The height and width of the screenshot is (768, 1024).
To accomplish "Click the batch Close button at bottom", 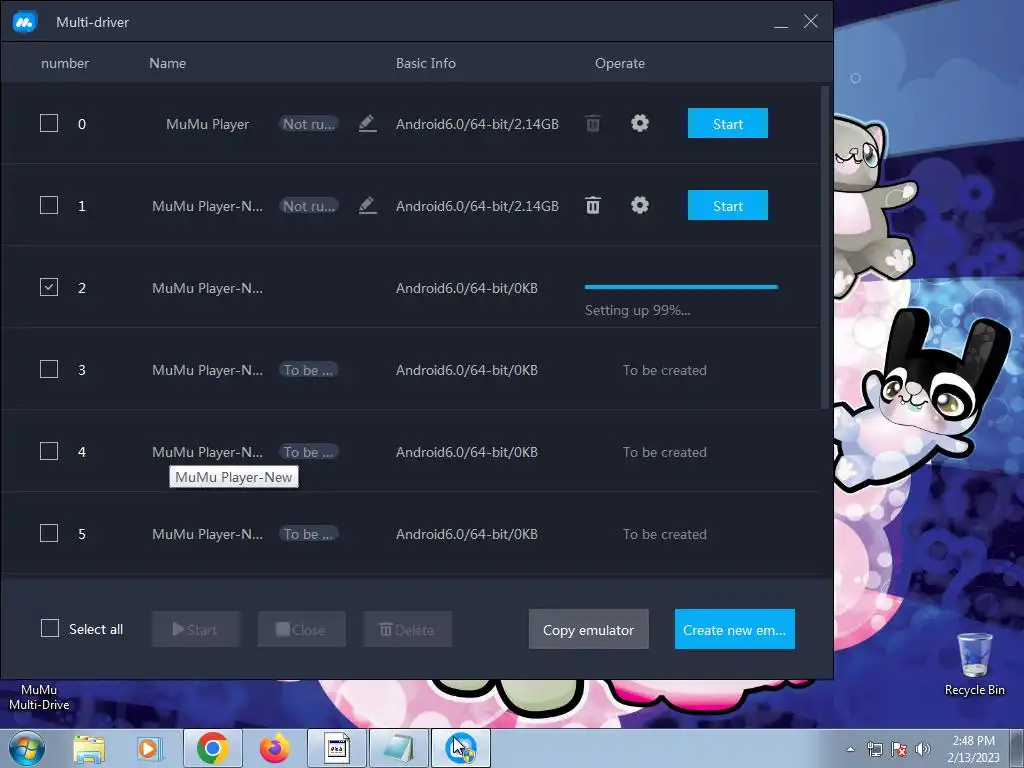I will (302, 630).
